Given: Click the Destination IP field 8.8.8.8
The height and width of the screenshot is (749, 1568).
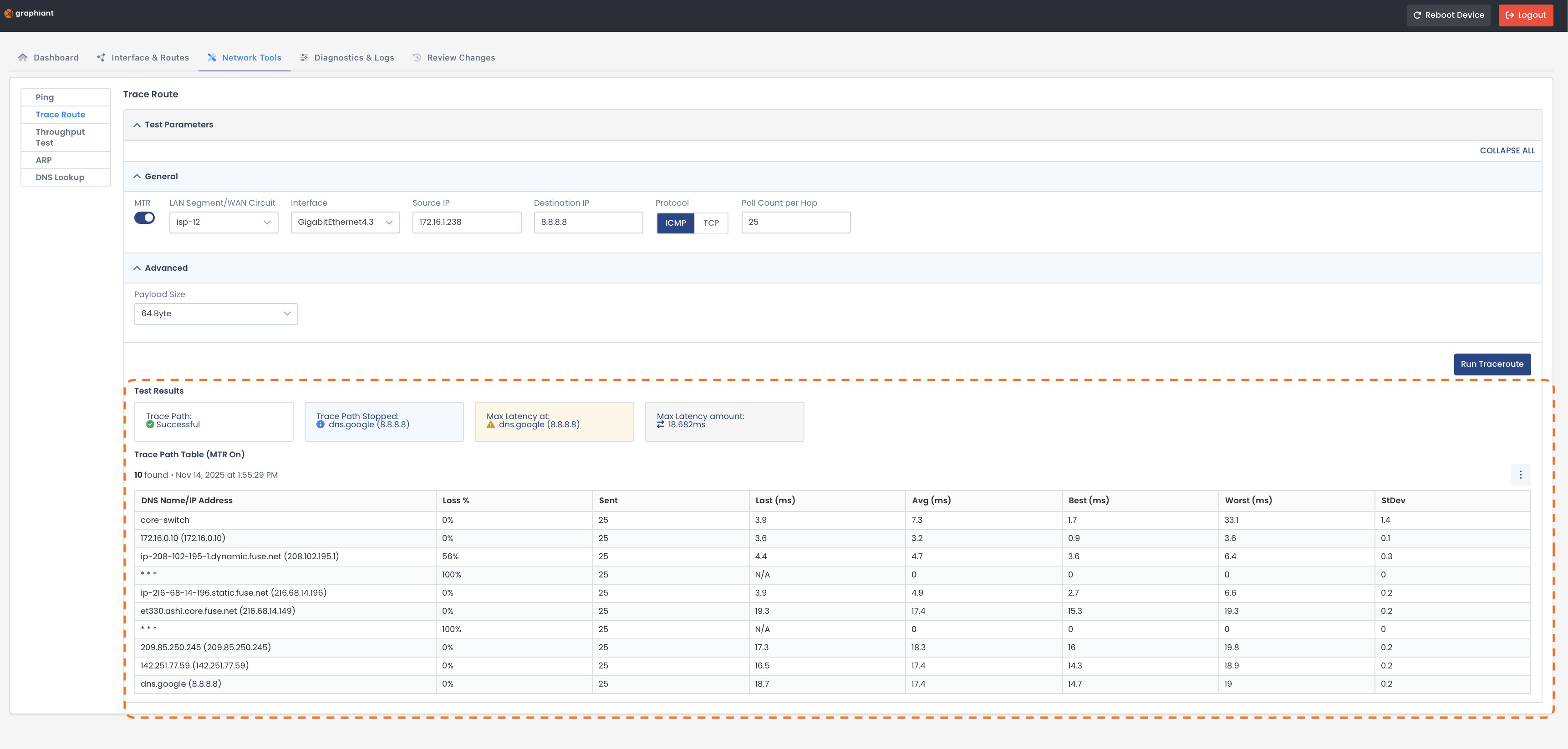Looking at the screenshot, I should [x=588, y=222].
